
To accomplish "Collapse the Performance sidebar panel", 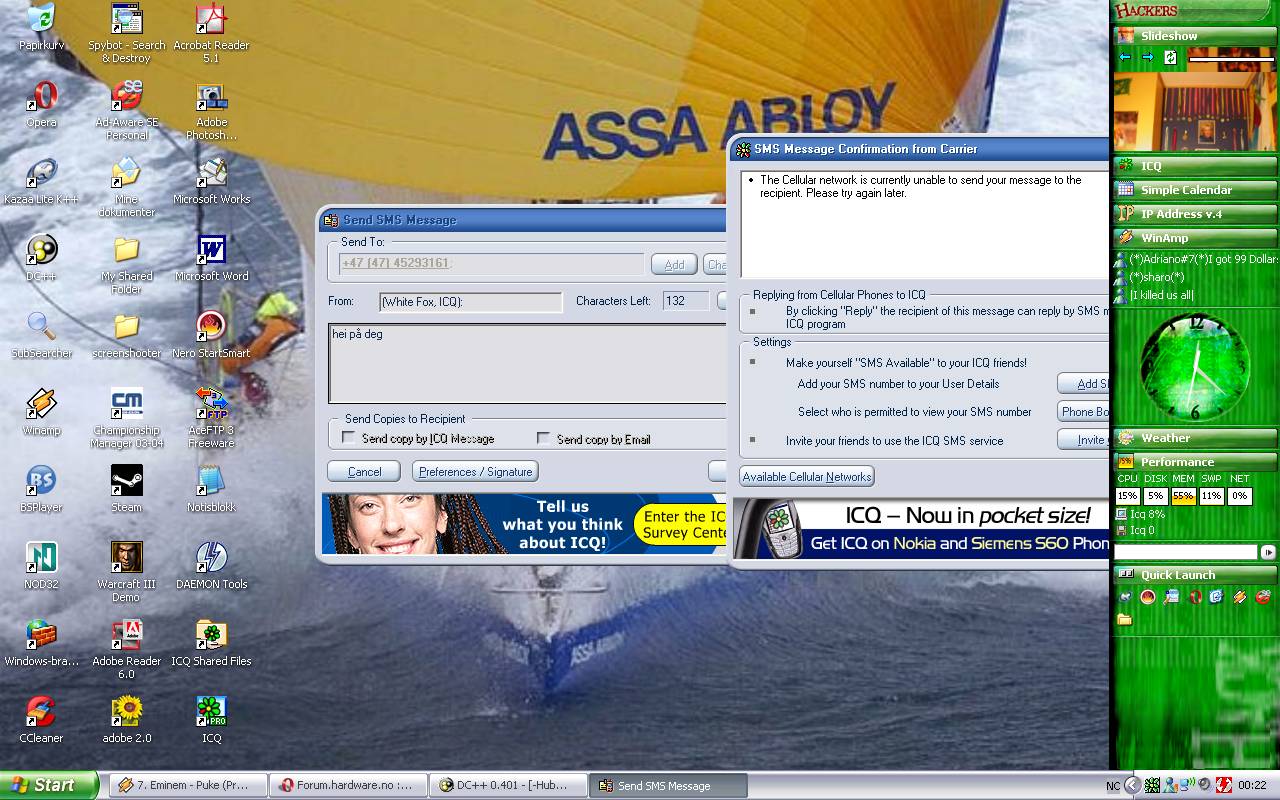I will 1196,462.
